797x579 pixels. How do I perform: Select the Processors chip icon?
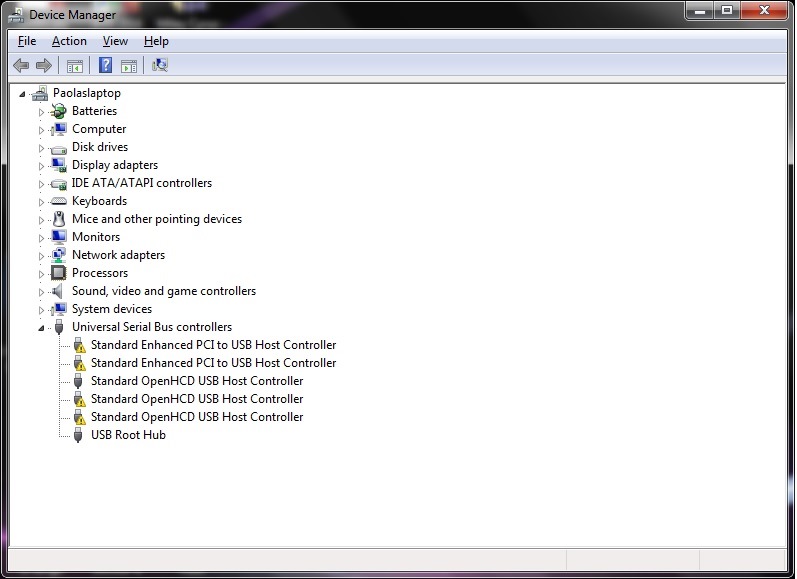point(59,273)
